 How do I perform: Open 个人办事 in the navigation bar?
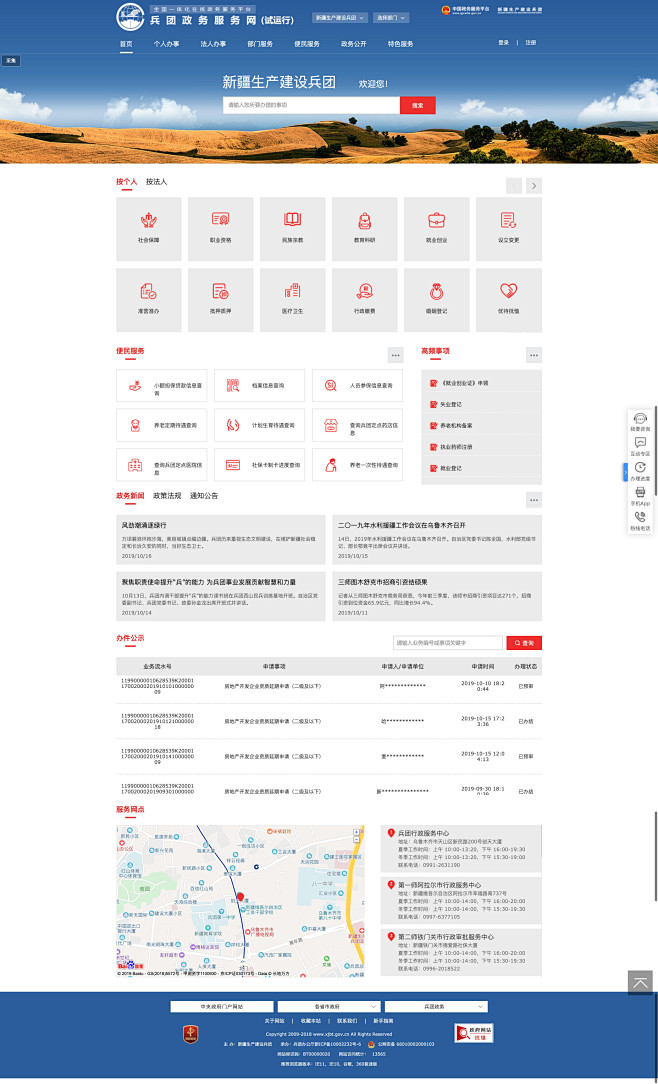point(167,44)
